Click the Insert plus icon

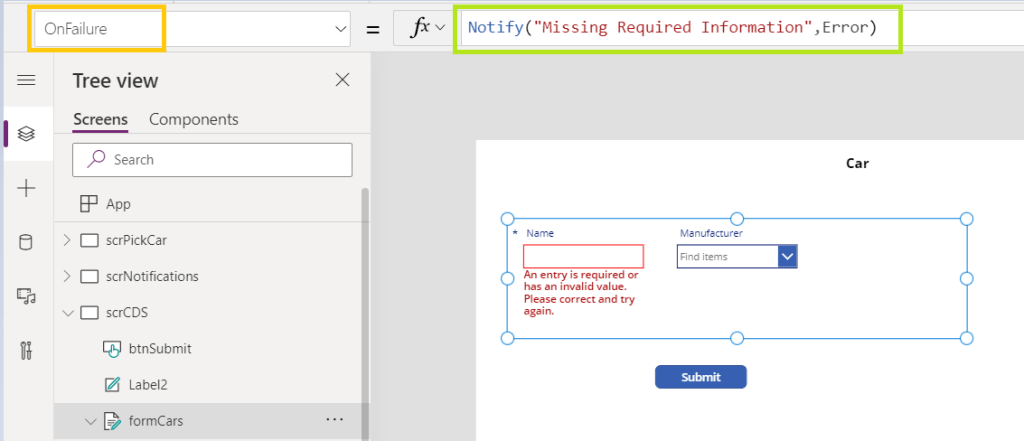click(27, 188)
